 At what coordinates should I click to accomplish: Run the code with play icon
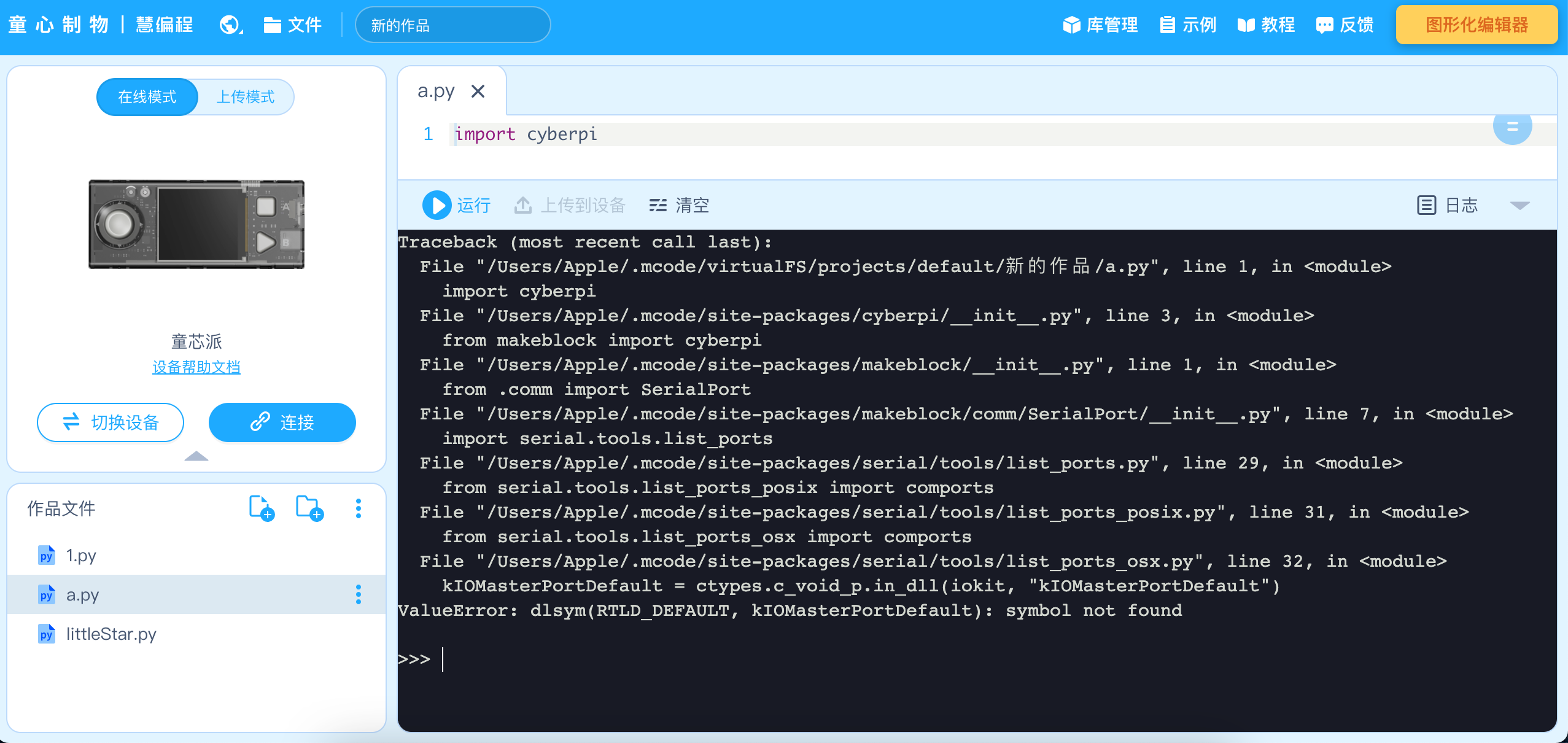tap(437, 205)
